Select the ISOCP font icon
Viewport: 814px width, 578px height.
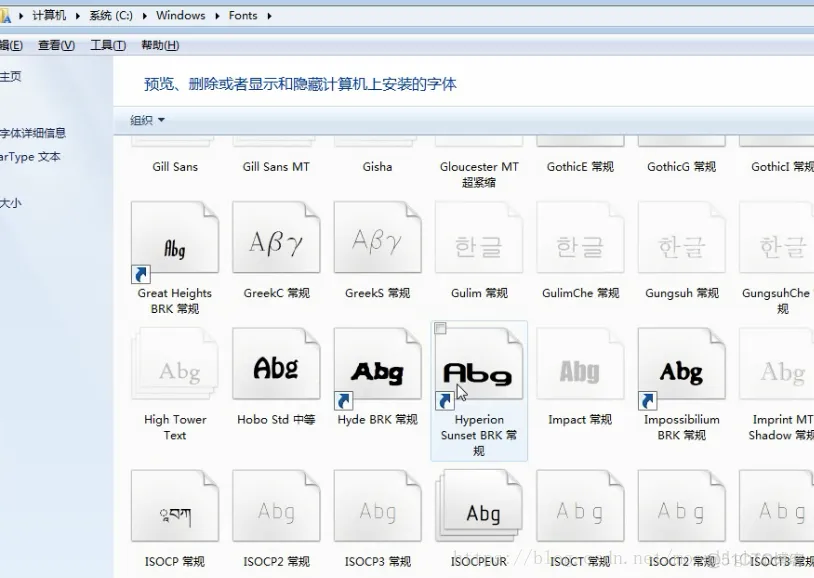point(175,506)
